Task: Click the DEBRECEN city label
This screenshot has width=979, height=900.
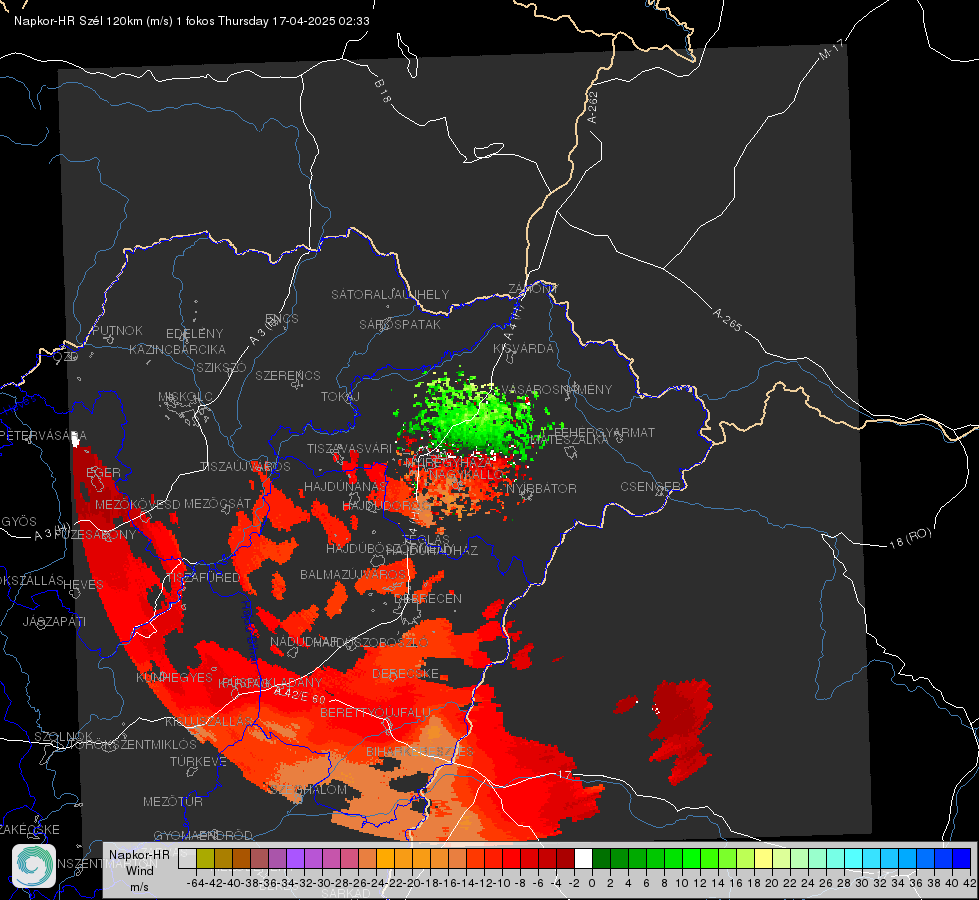Action: 428,598
